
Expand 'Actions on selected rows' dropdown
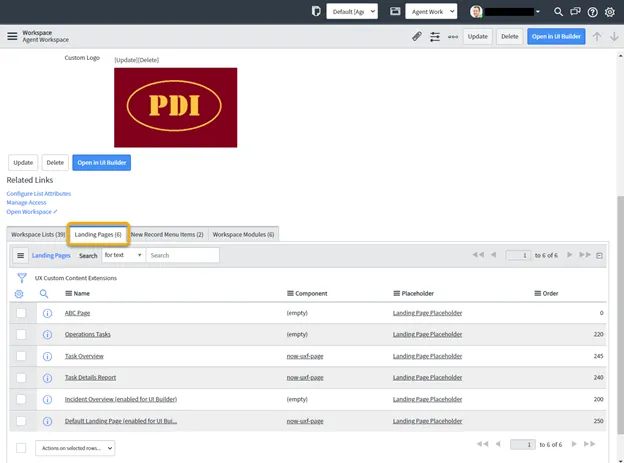[x=75, y=448]
